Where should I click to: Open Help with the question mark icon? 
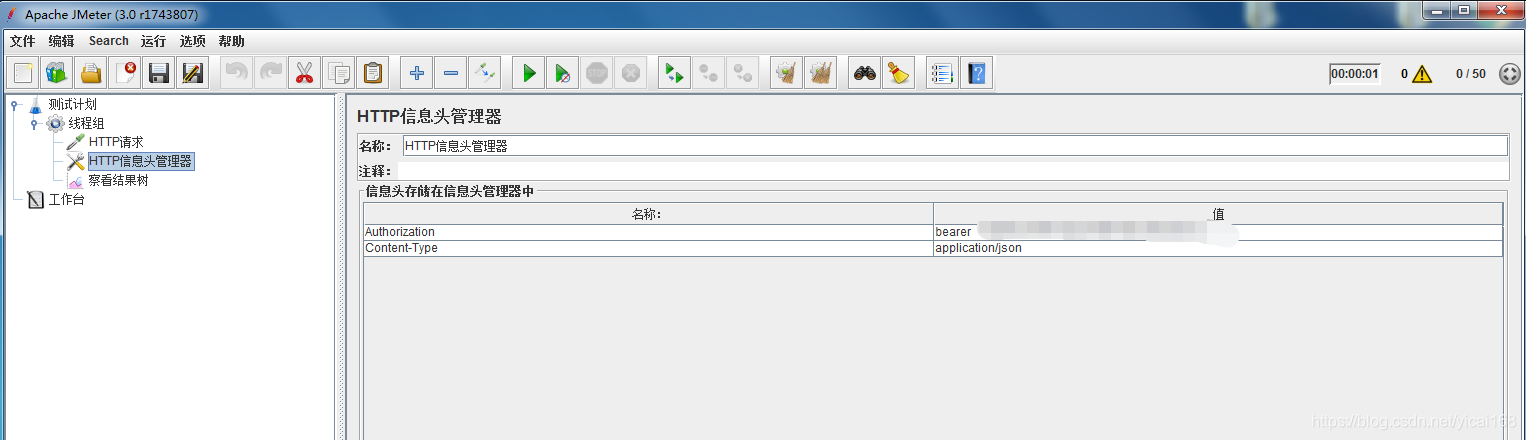pos(977,73)
